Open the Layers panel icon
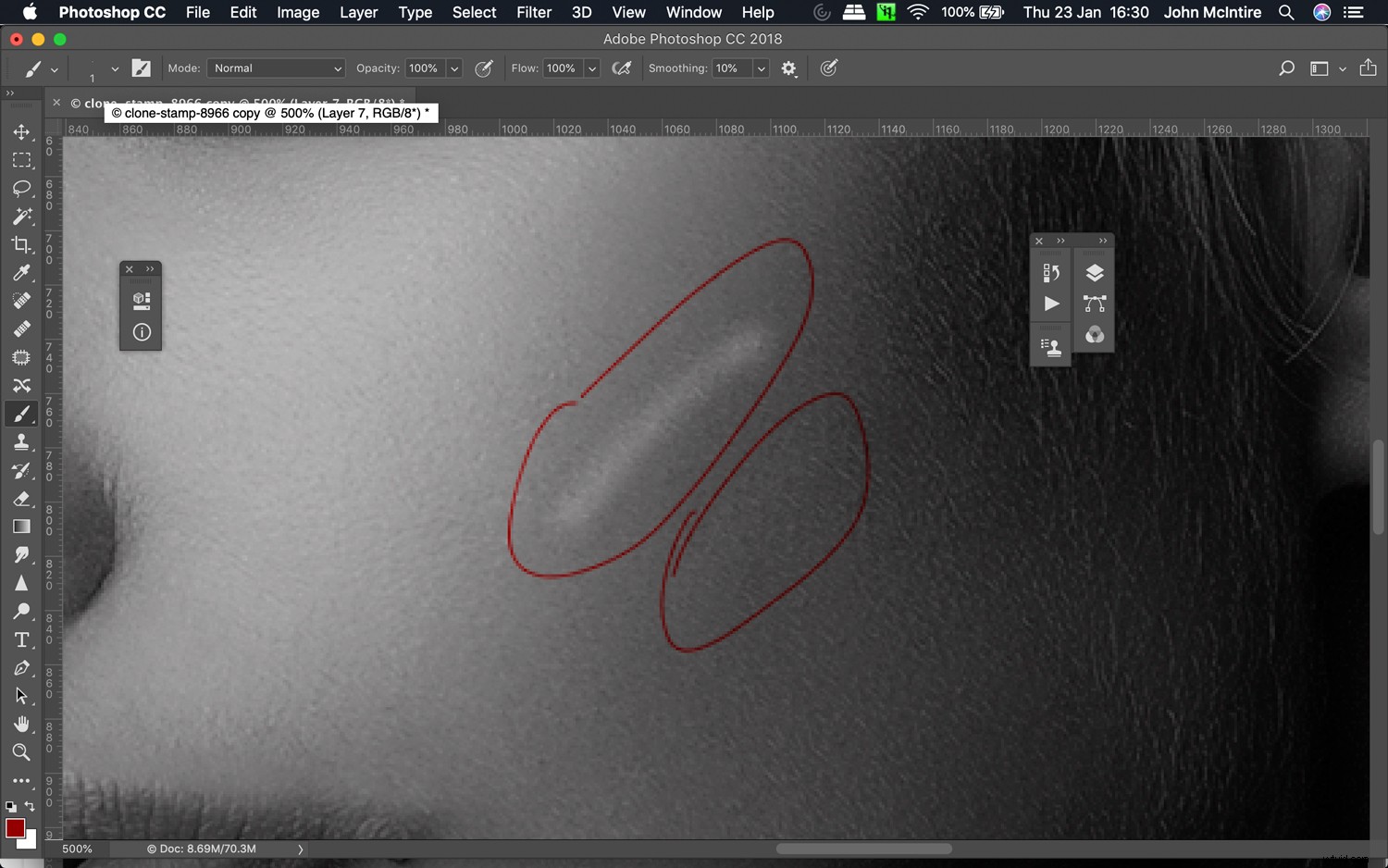This screenshot has width=1388, height=868. 1094,273
